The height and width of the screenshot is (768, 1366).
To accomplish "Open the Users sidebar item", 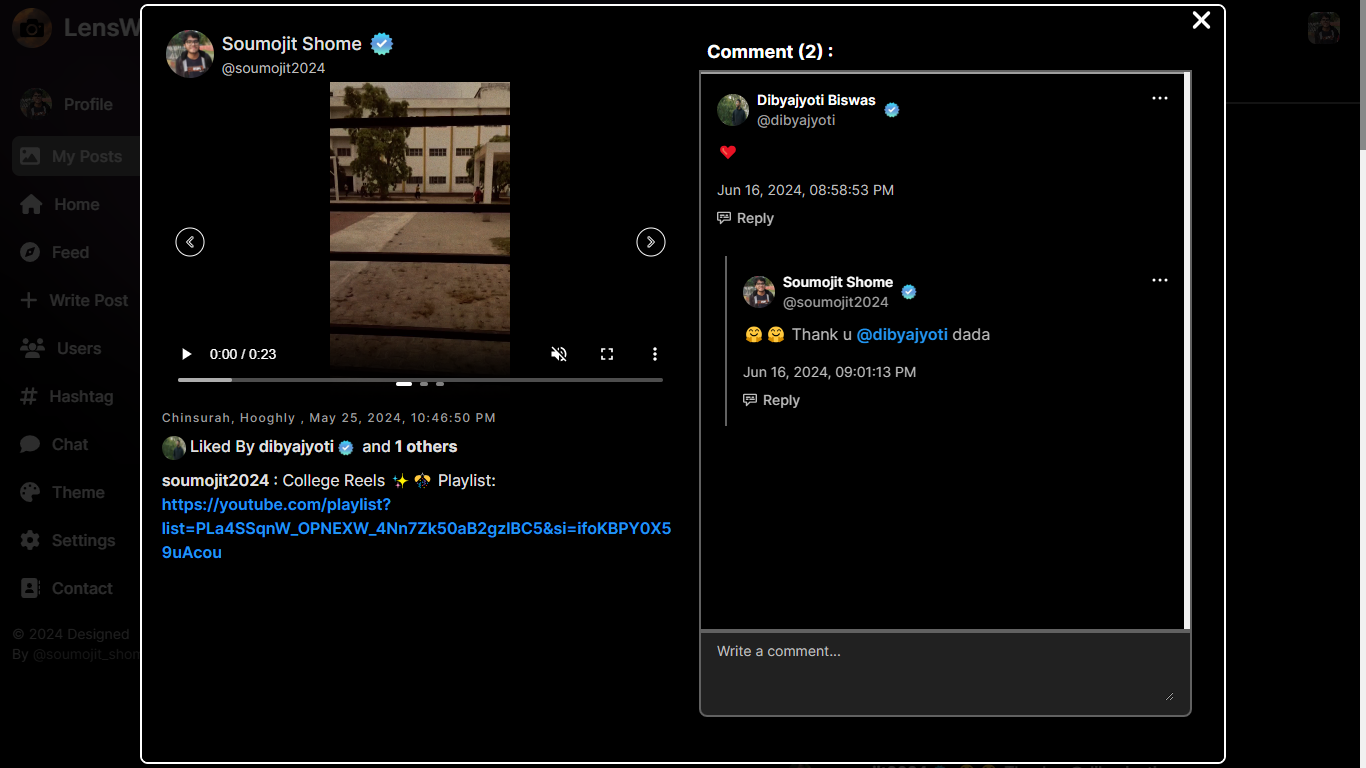I will 76,348.
